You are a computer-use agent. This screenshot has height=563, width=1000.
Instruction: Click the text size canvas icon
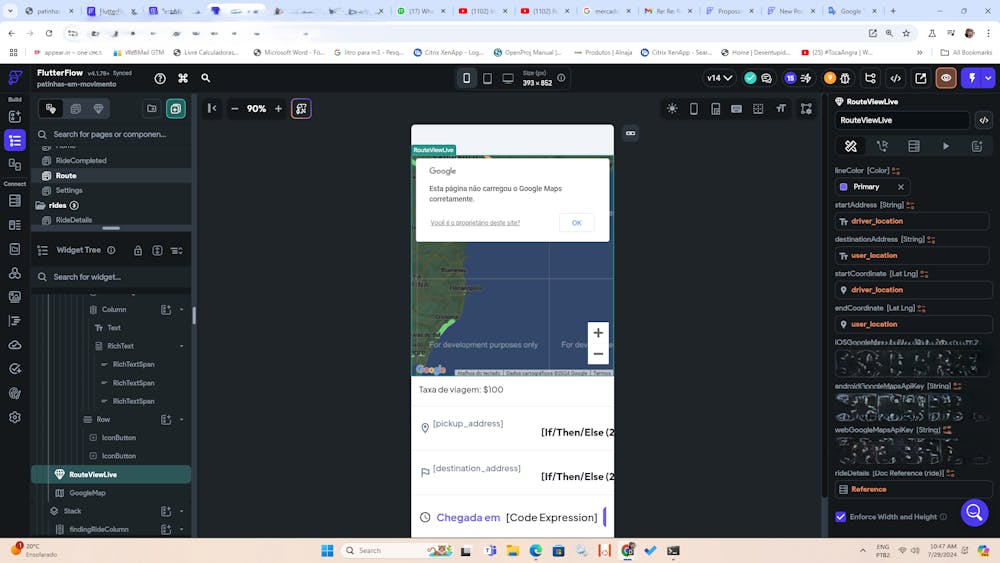pyautogui.click(x=781, y=109)
